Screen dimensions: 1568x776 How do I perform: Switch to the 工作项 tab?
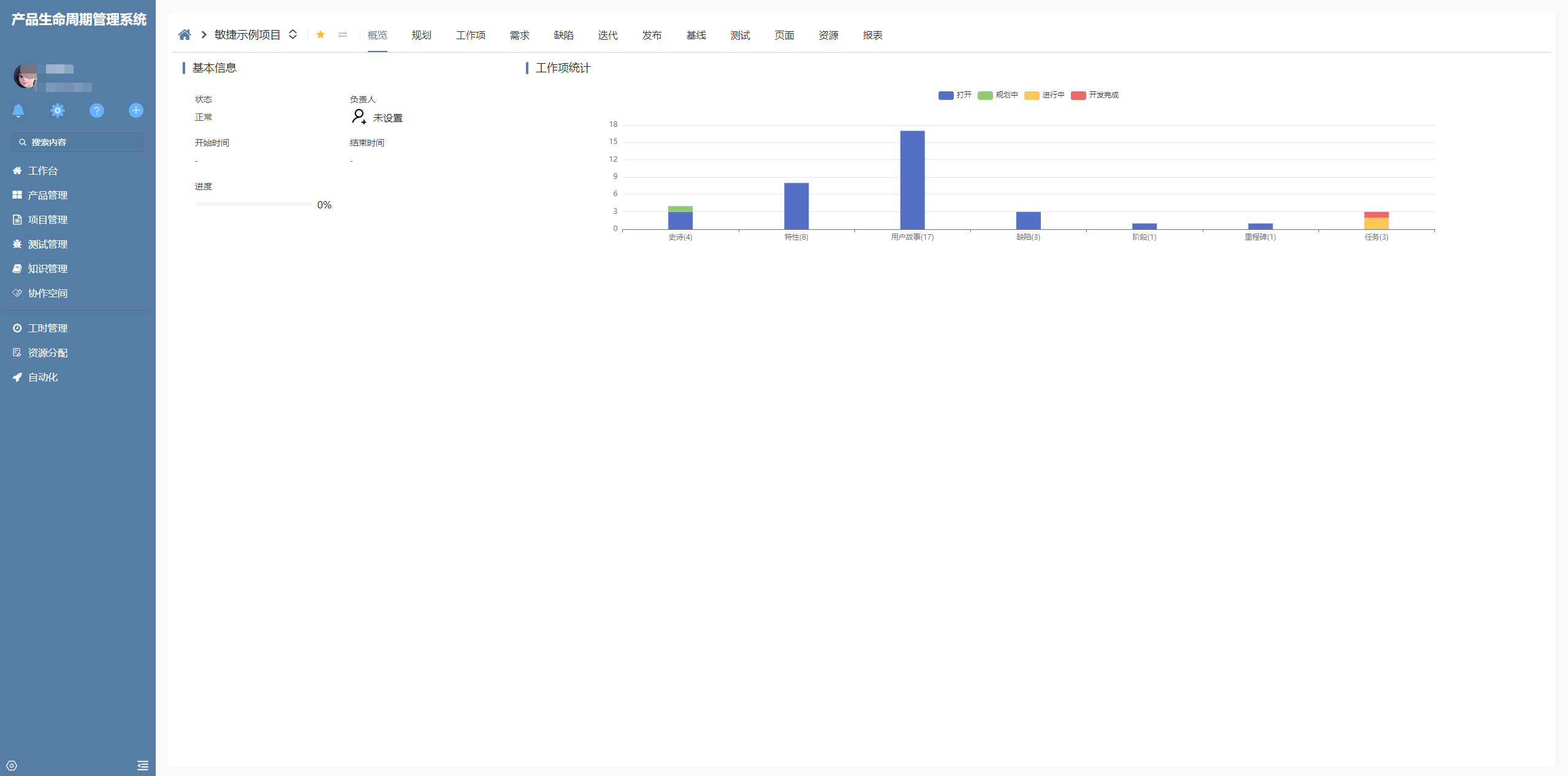(x=471, y=36)
